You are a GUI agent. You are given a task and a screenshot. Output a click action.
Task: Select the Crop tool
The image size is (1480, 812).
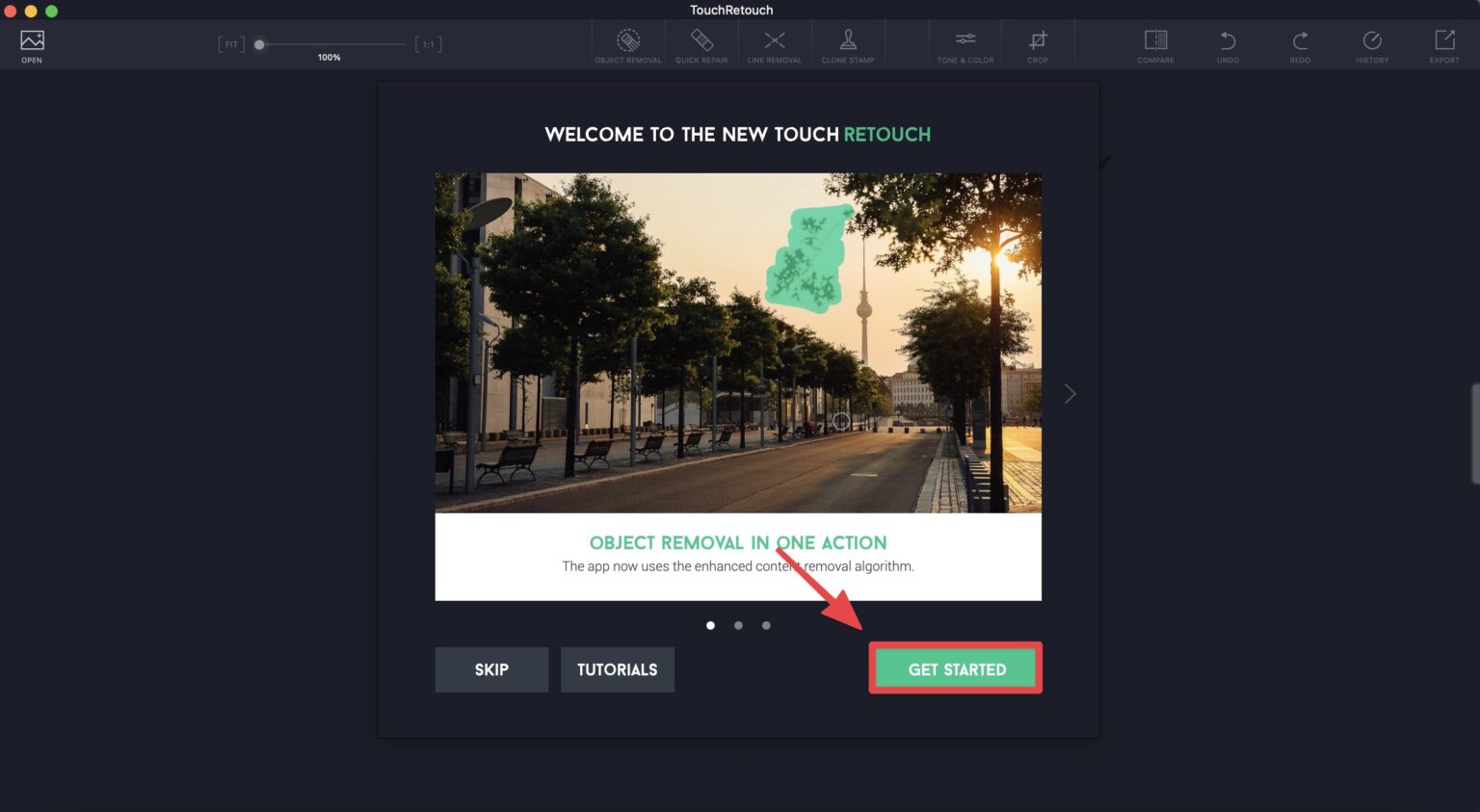click(x=1038, y=44)
